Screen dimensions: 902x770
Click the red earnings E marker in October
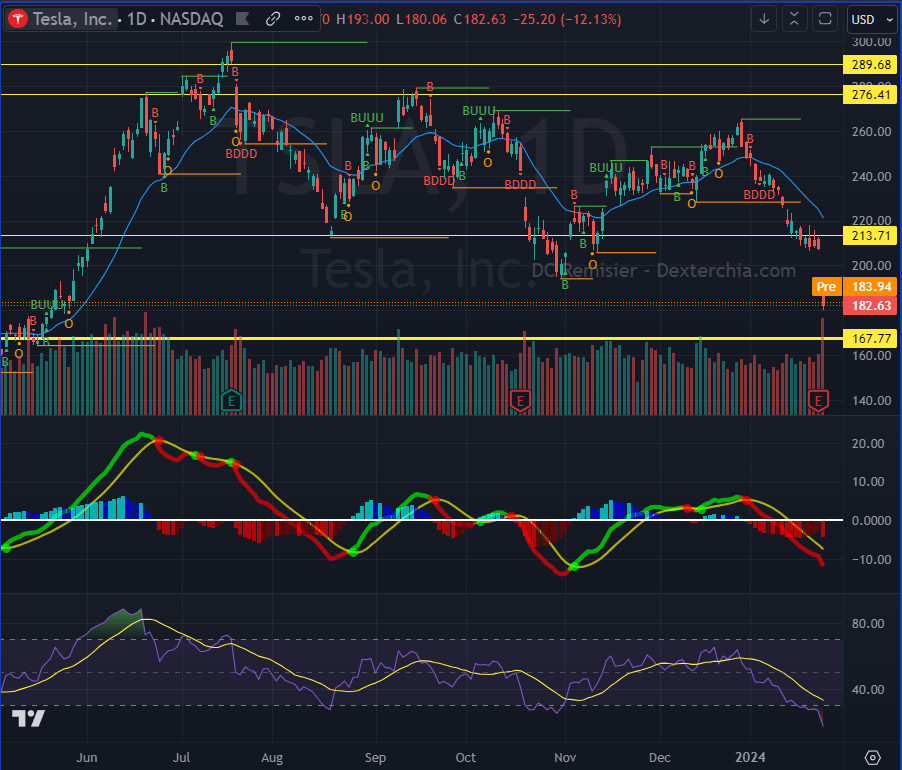520,401
